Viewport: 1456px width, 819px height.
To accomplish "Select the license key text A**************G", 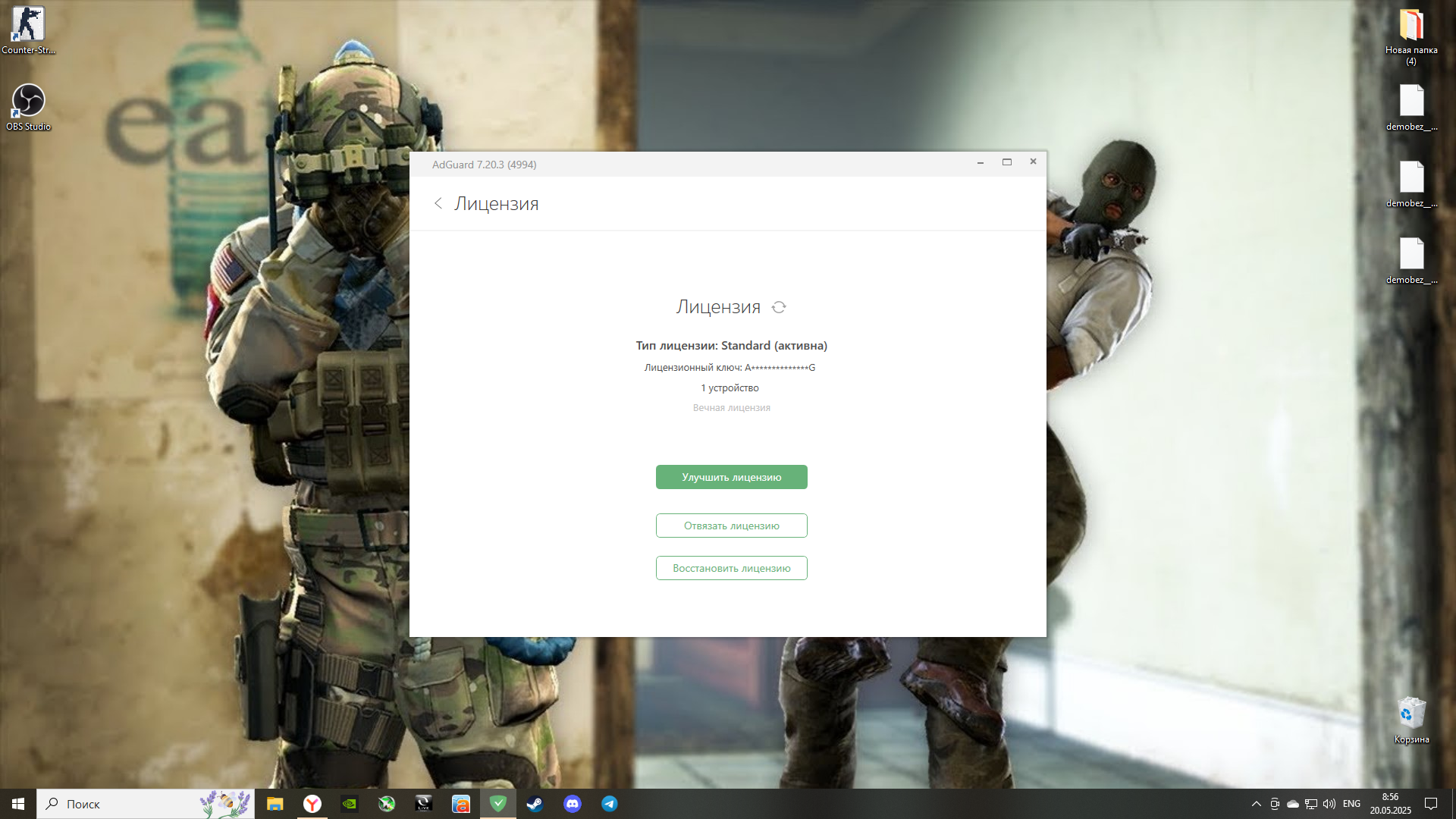I will (780, 368).
